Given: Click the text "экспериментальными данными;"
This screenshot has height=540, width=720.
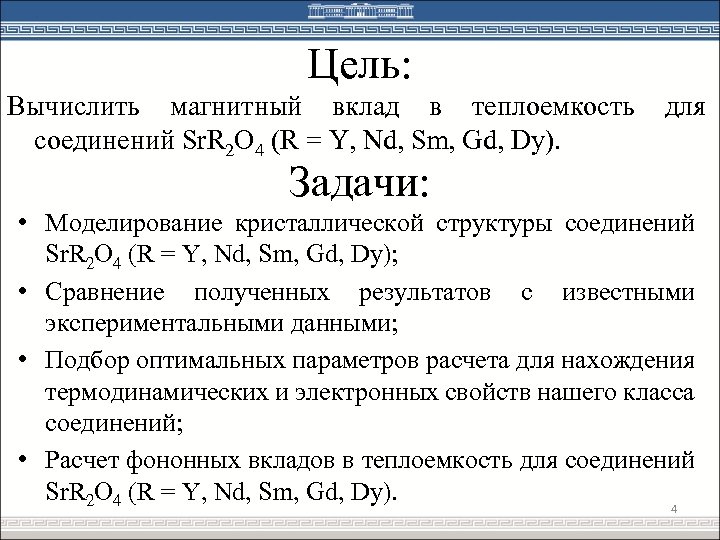Looking at the screenshot, I should pyautogui.click(x=221, y=324).
